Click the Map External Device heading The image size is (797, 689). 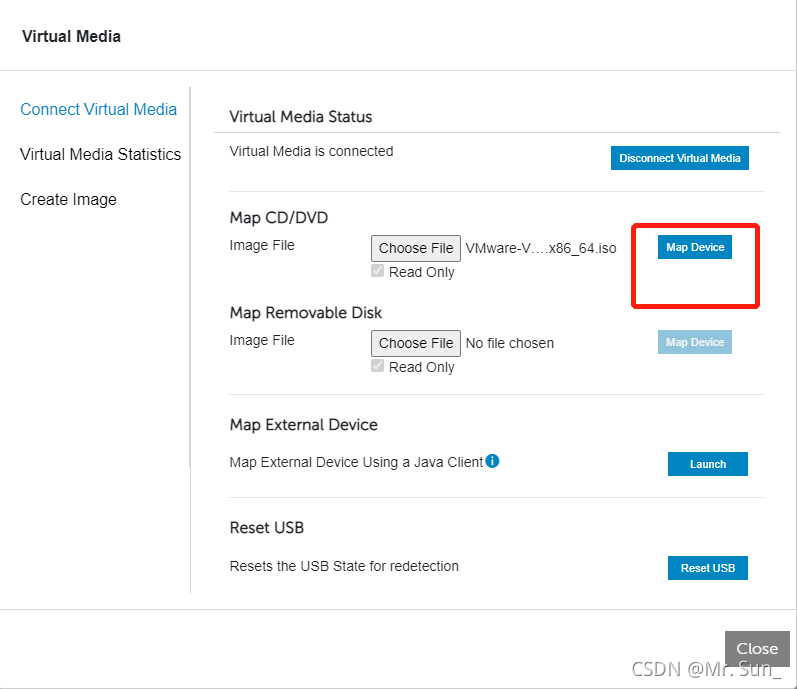pyautogui.click(x=303, y=425)
